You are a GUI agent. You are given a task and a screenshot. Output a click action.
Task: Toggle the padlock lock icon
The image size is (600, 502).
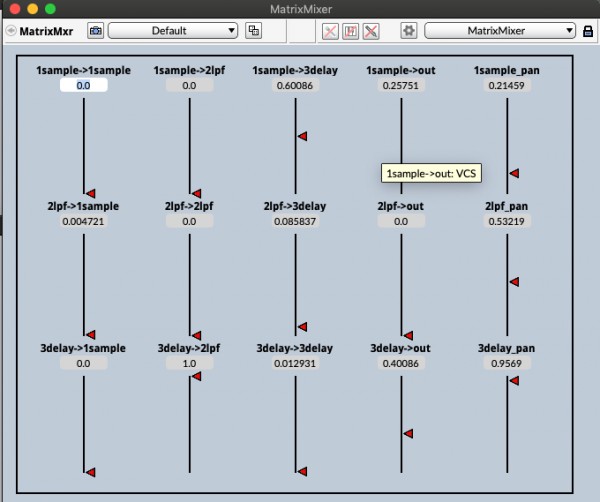[588, 31]
